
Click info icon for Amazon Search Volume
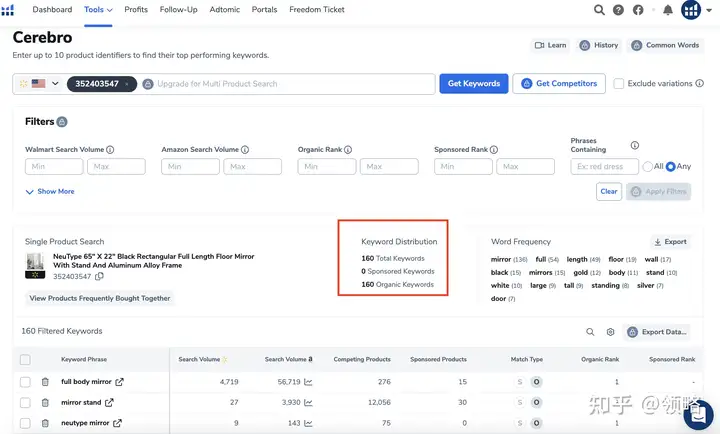tap(245, 150)
